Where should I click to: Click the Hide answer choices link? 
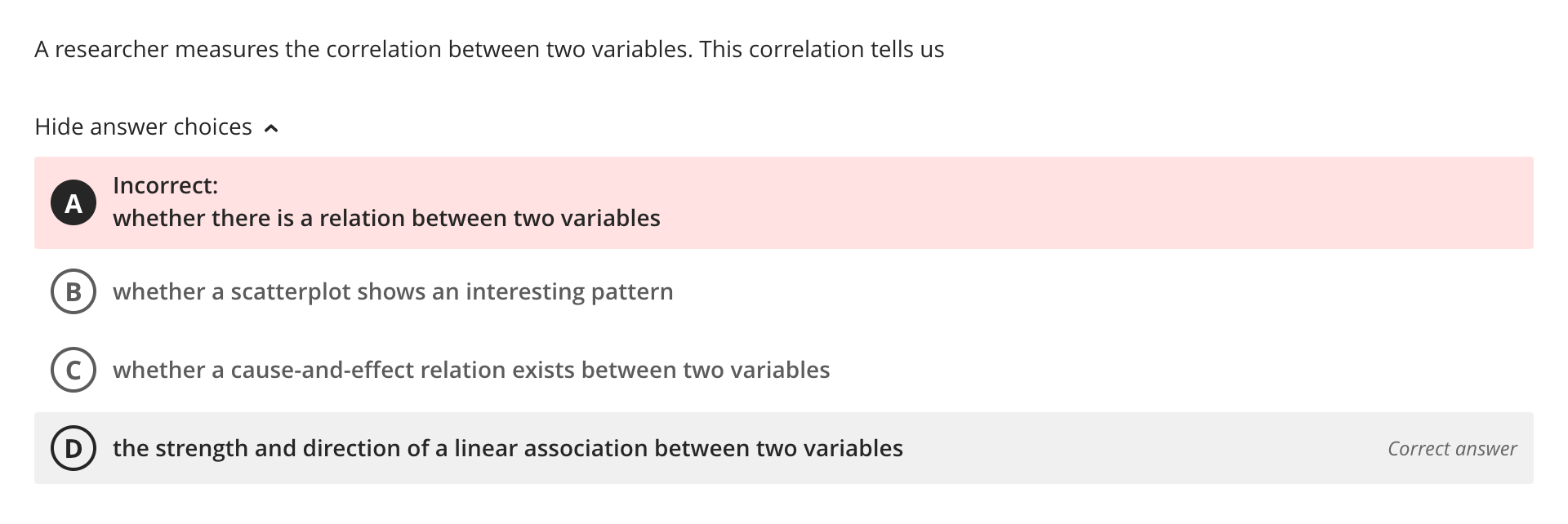(143, 127)
